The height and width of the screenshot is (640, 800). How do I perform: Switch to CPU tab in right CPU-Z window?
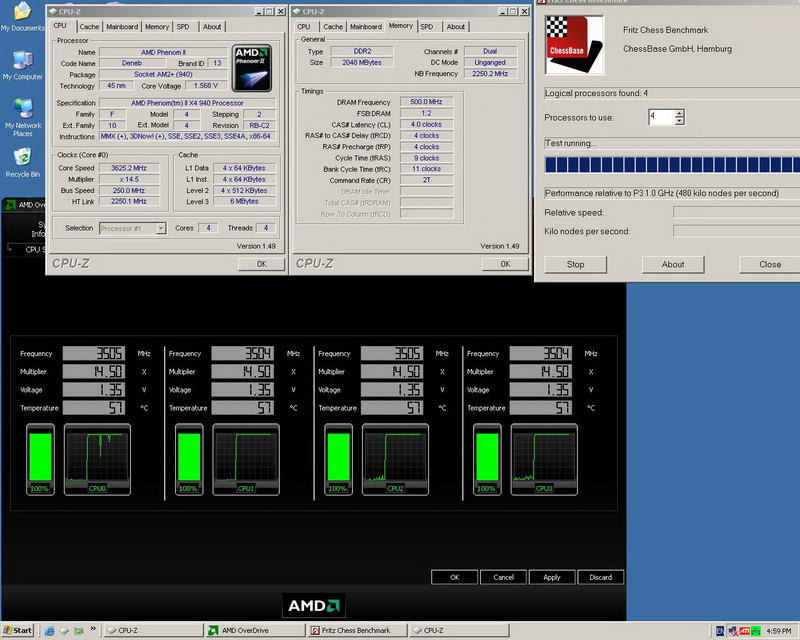coord(304,27)
